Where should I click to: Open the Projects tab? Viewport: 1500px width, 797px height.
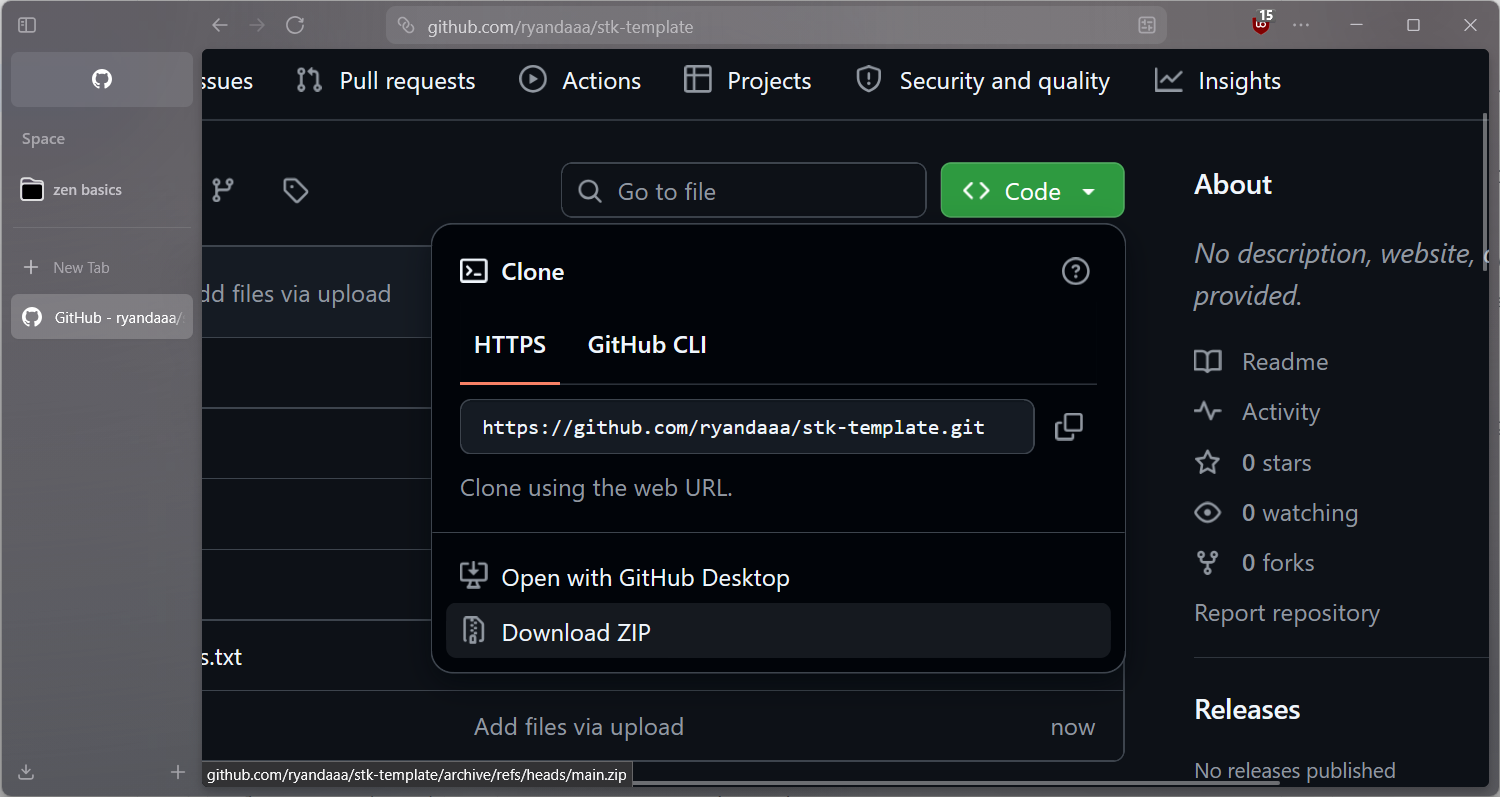[x=747, y=81]
